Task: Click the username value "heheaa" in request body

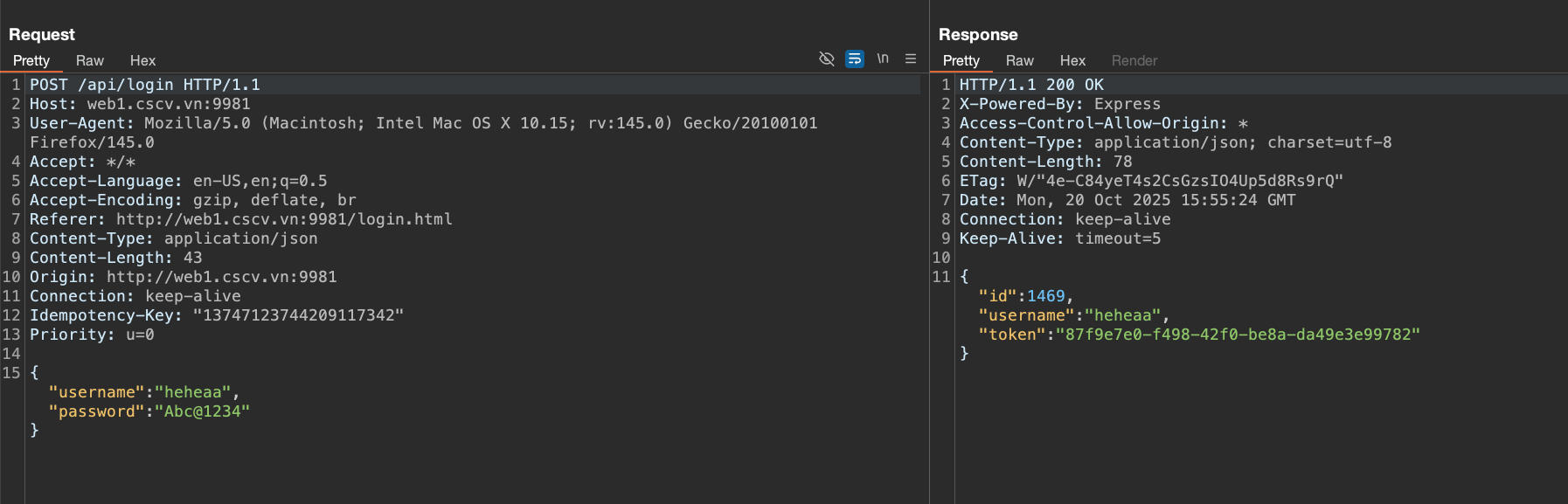Action: coord(192,392)
